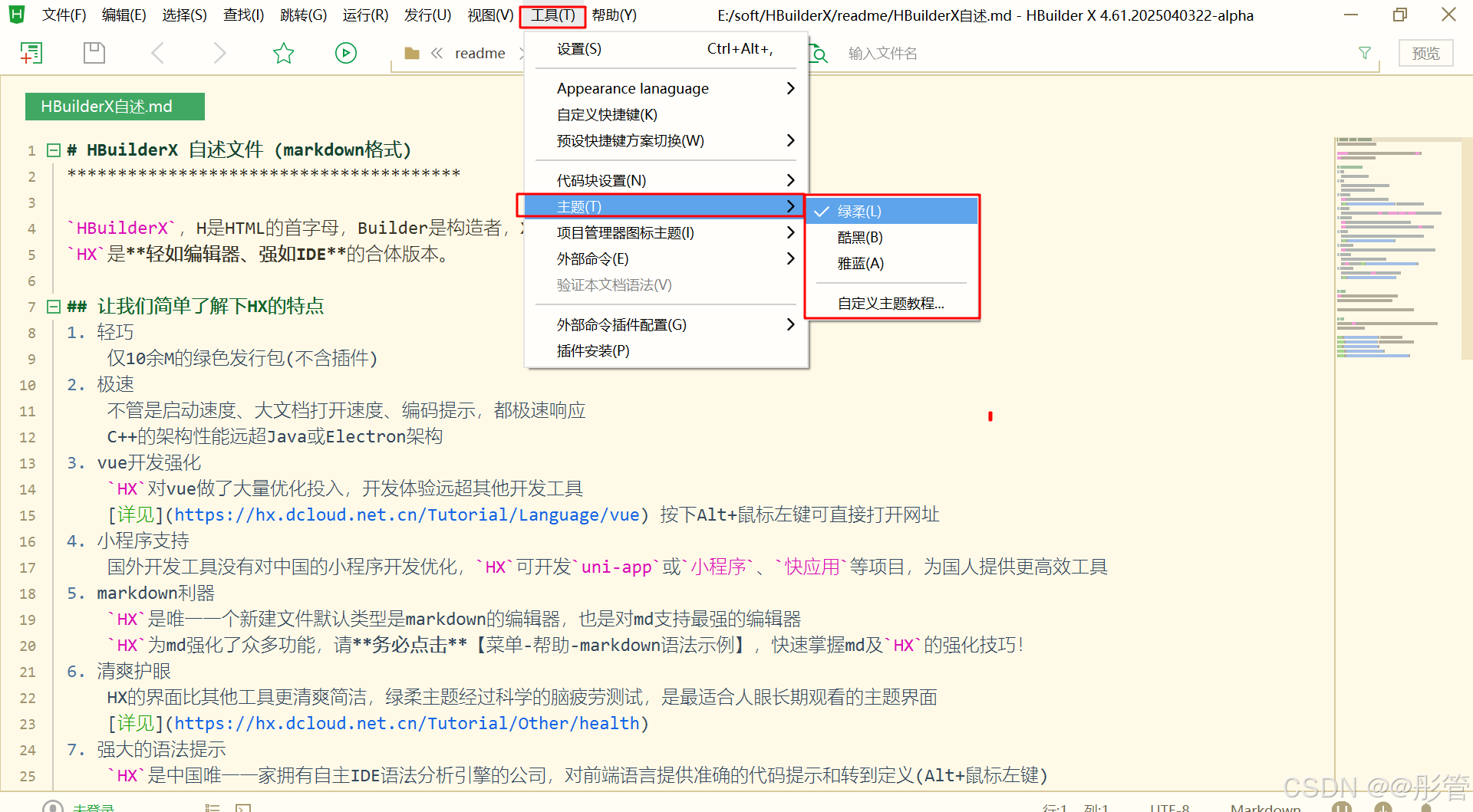Click the text C++的架构性能远超Java或Electron架构
Viewport: 1473px width, 812px height.
[x=275, y=436]
